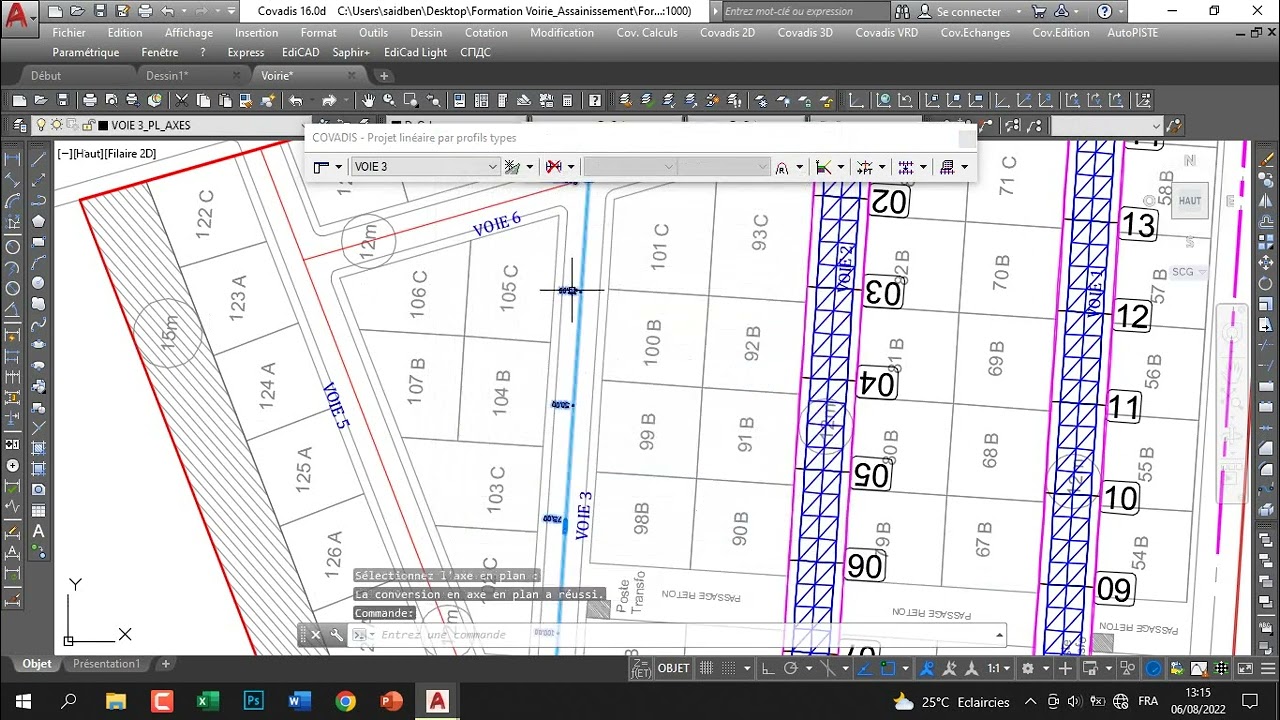Open the Fichier menu

(69, 32)
